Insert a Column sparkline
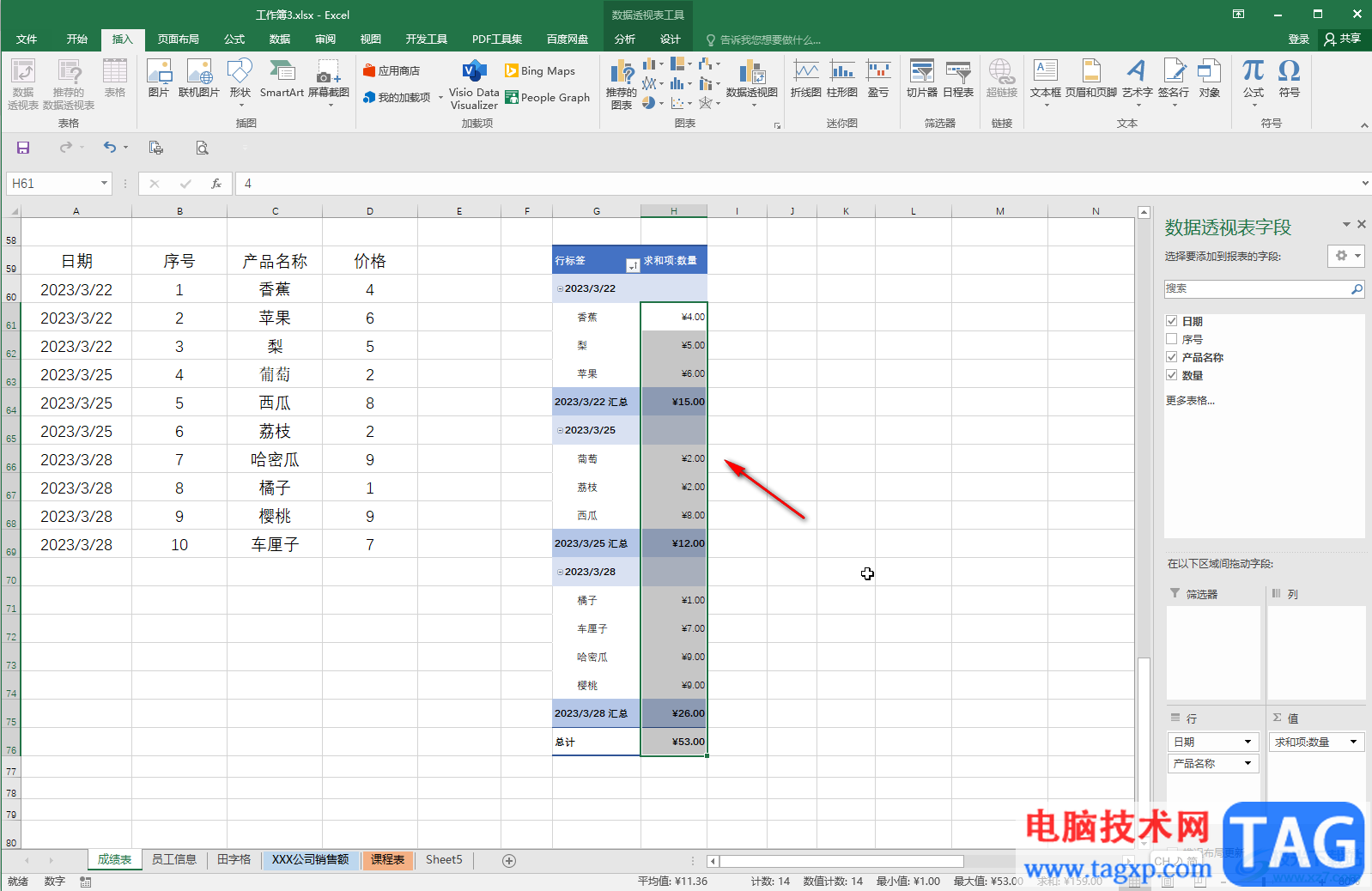 842,78
